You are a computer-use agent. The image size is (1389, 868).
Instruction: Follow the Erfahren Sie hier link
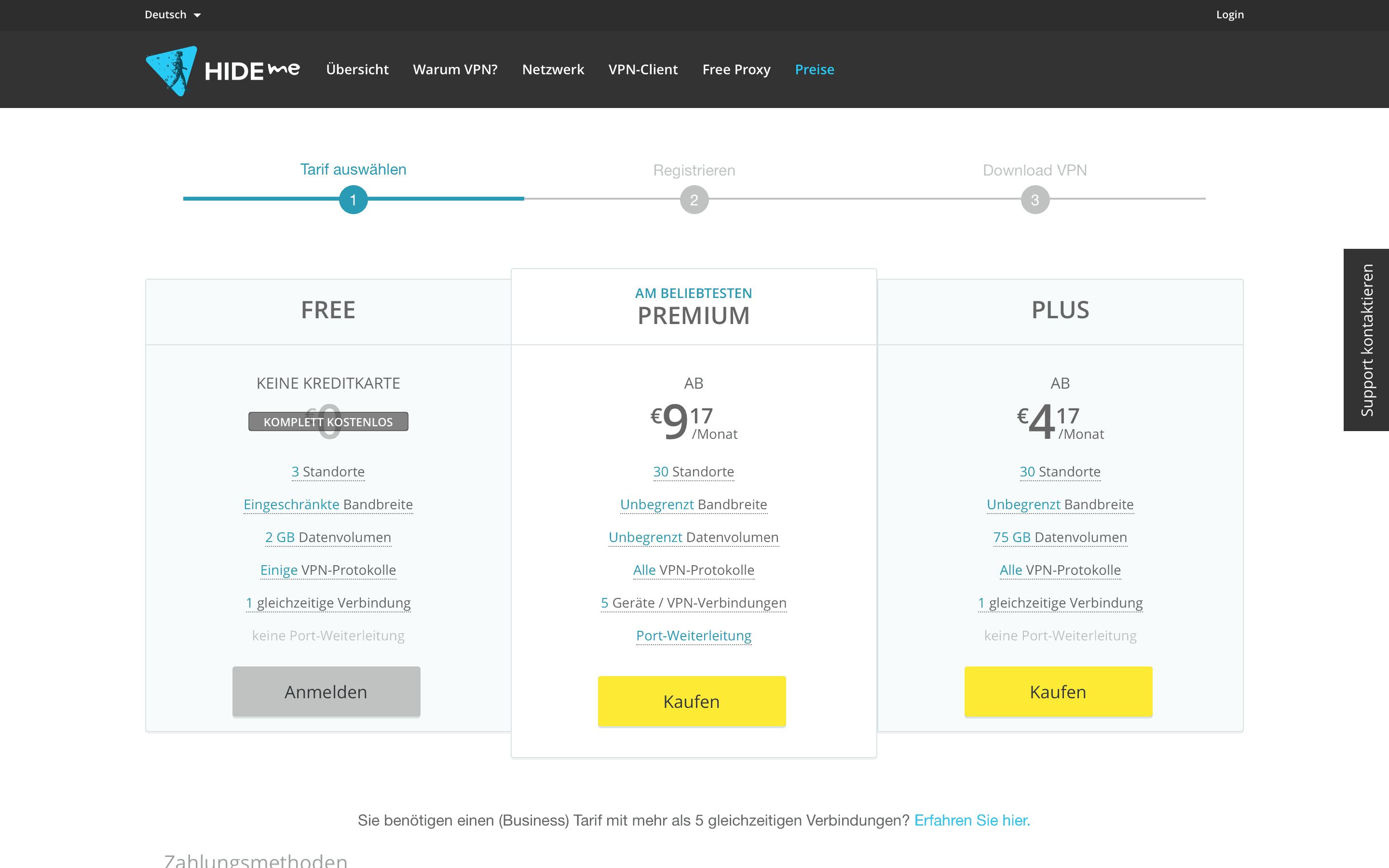(x=972, y=820)
